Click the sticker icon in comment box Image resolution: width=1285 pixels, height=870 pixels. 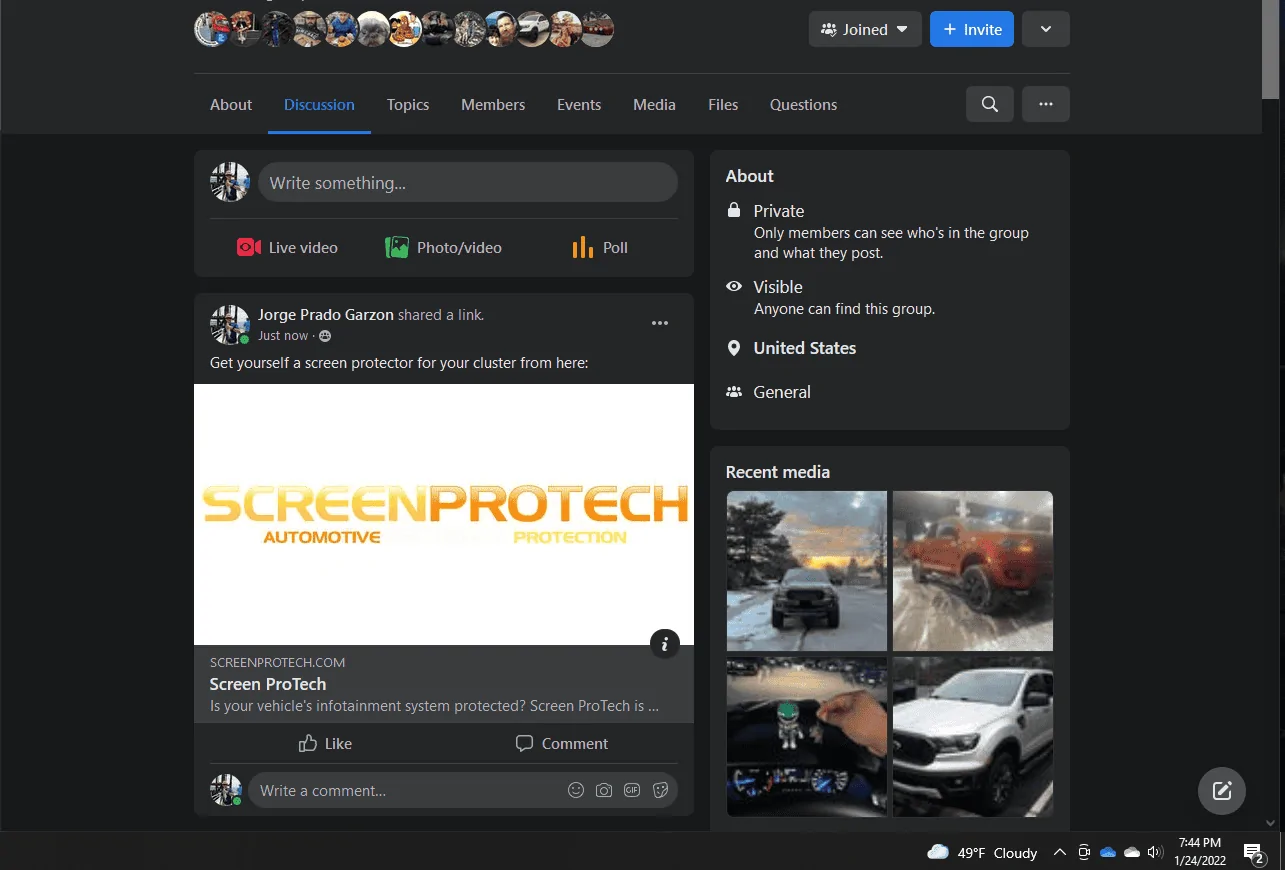[x=660, y=790]
